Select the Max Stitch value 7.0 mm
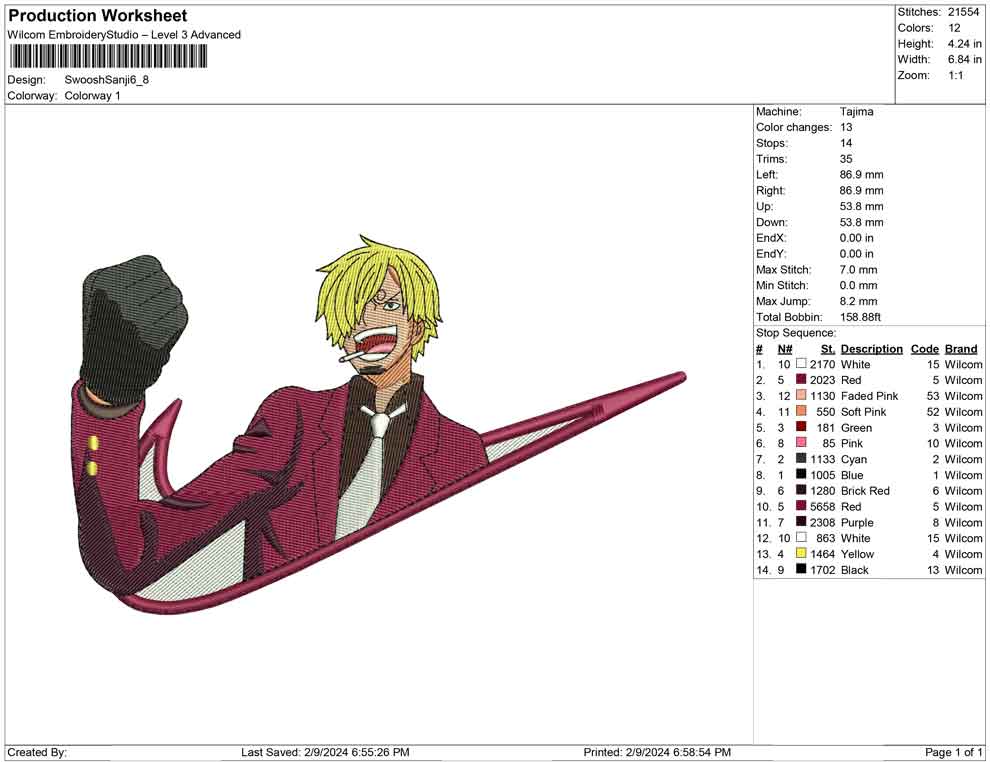Image resolution: width=990 pixels, height=762 pixels. coord(859,270)
